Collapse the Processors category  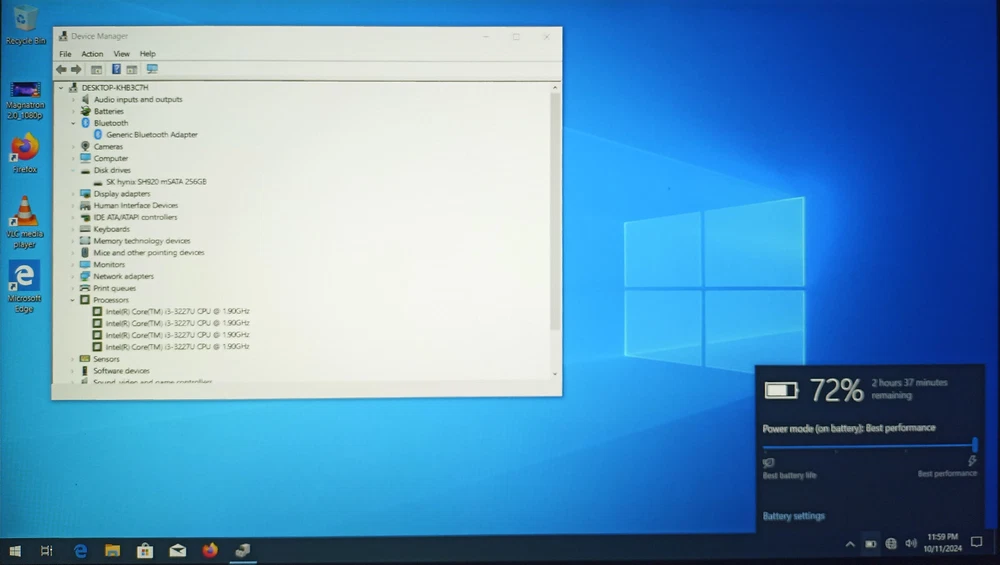coord(73,300)
